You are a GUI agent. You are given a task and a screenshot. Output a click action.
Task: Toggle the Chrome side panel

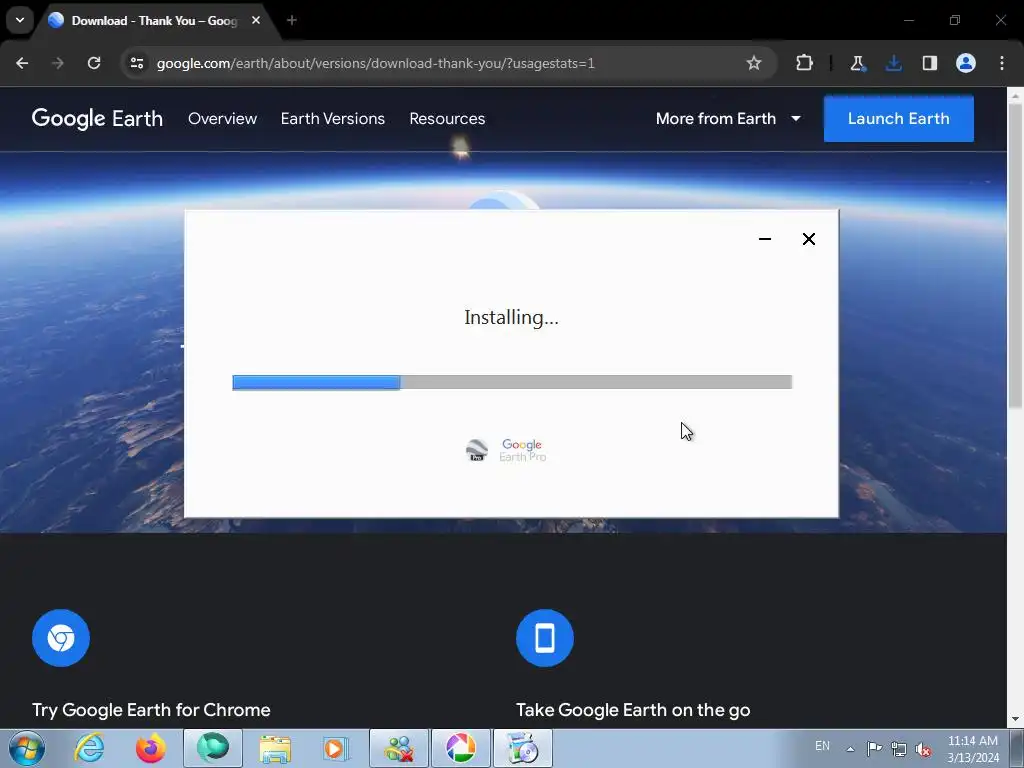point(929,63)
